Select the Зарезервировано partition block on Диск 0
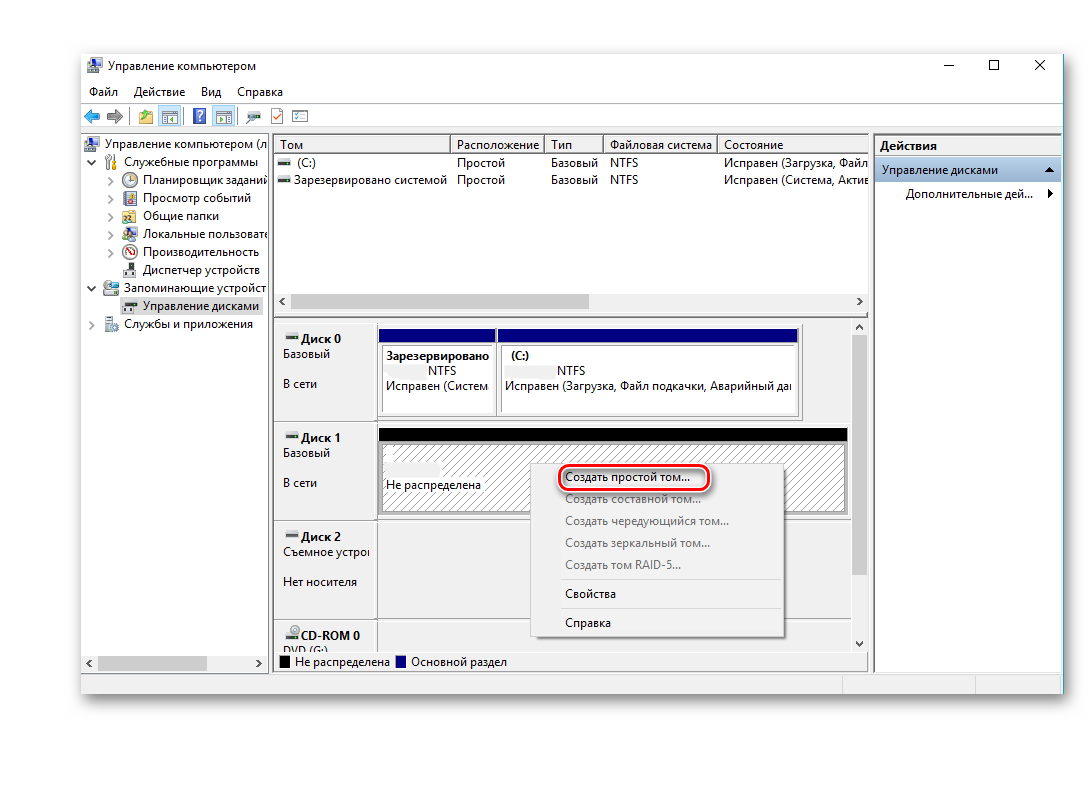This screenshot has height=802, width=1091. point(437,372)
